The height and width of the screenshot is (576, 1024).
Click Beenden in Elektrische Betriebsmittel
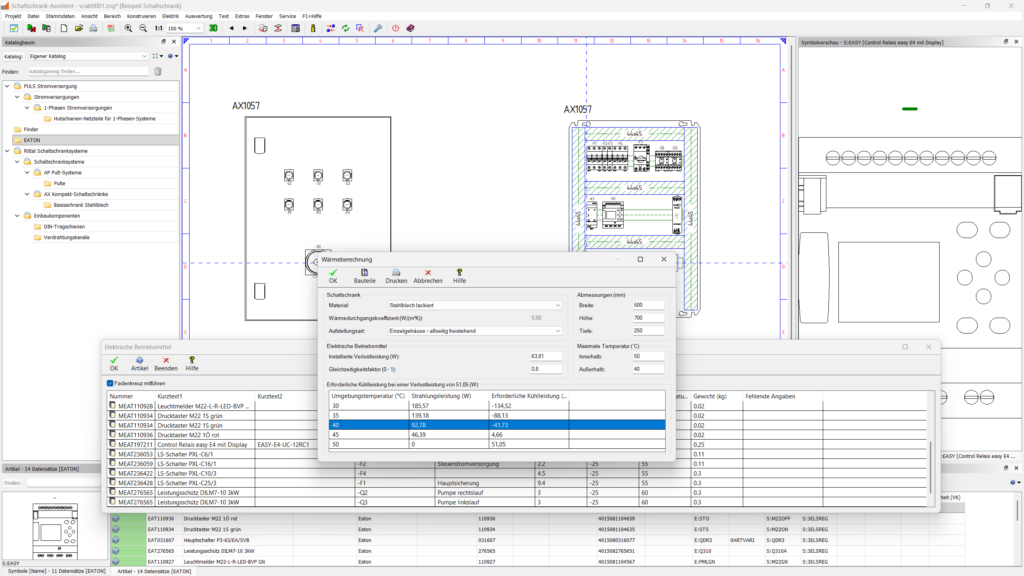click(166, 364)
